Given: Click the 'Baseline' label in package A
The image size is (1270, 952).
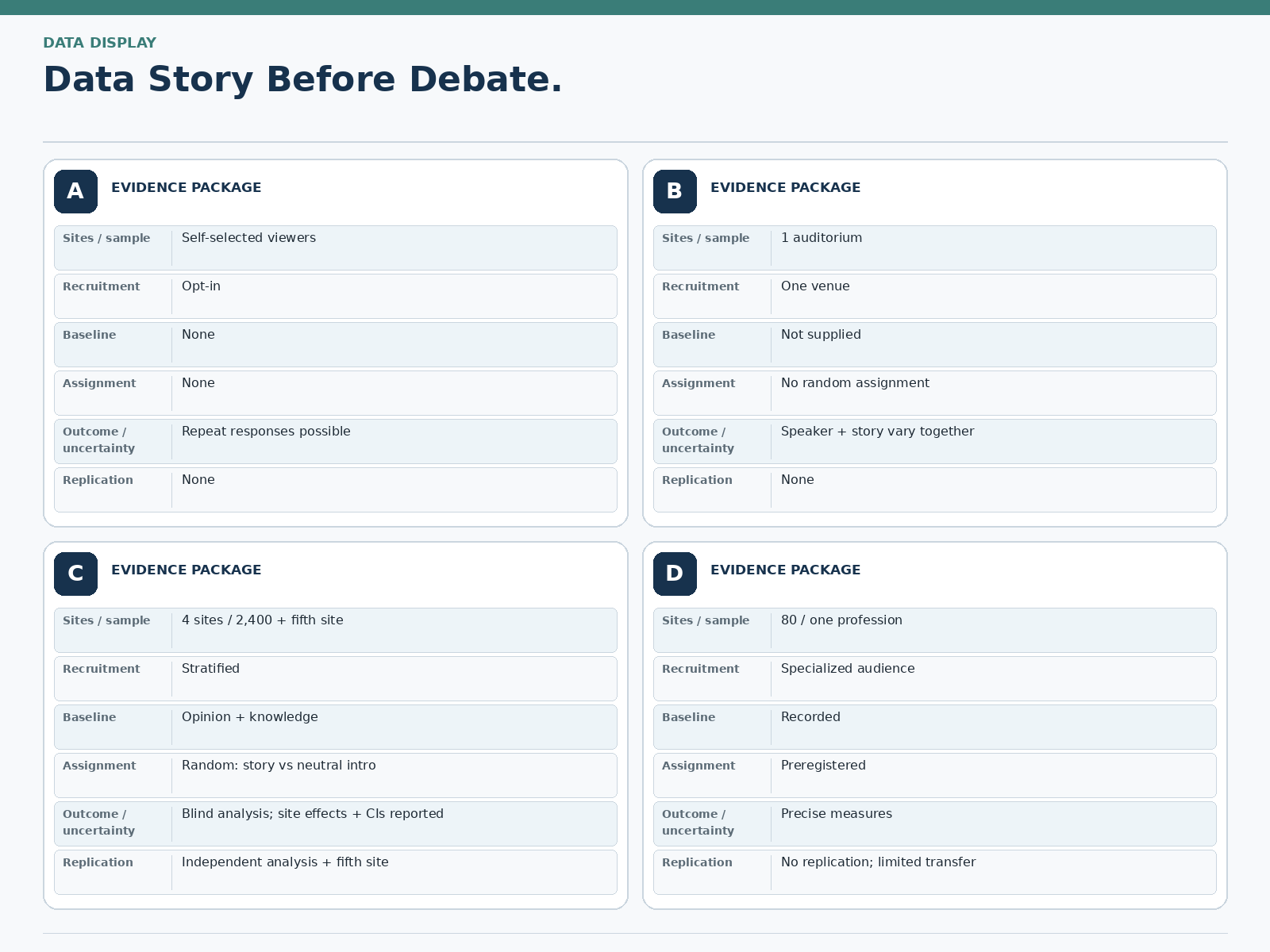Looking at the screenshot, I should point(89,335).
